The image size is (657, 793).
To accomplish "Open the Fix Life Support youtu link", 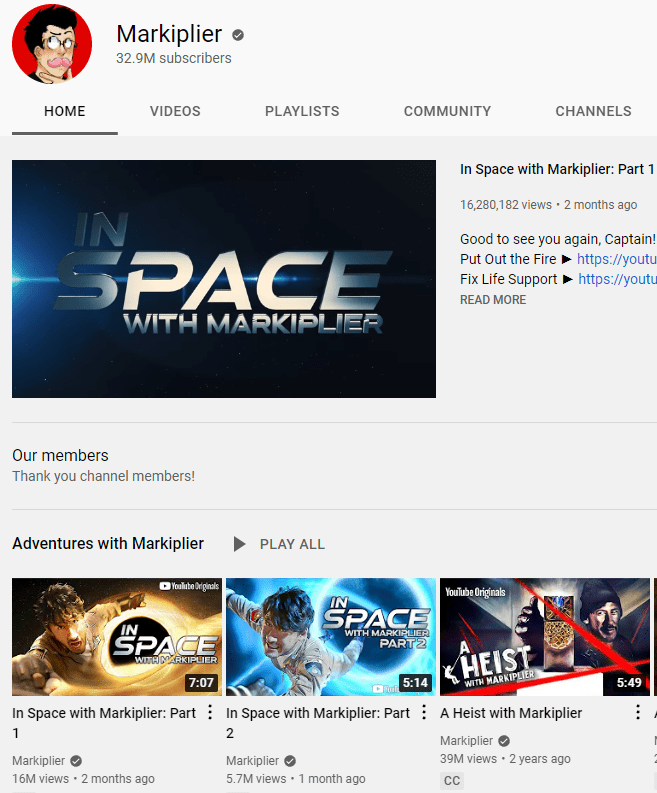I will point(617,279).
